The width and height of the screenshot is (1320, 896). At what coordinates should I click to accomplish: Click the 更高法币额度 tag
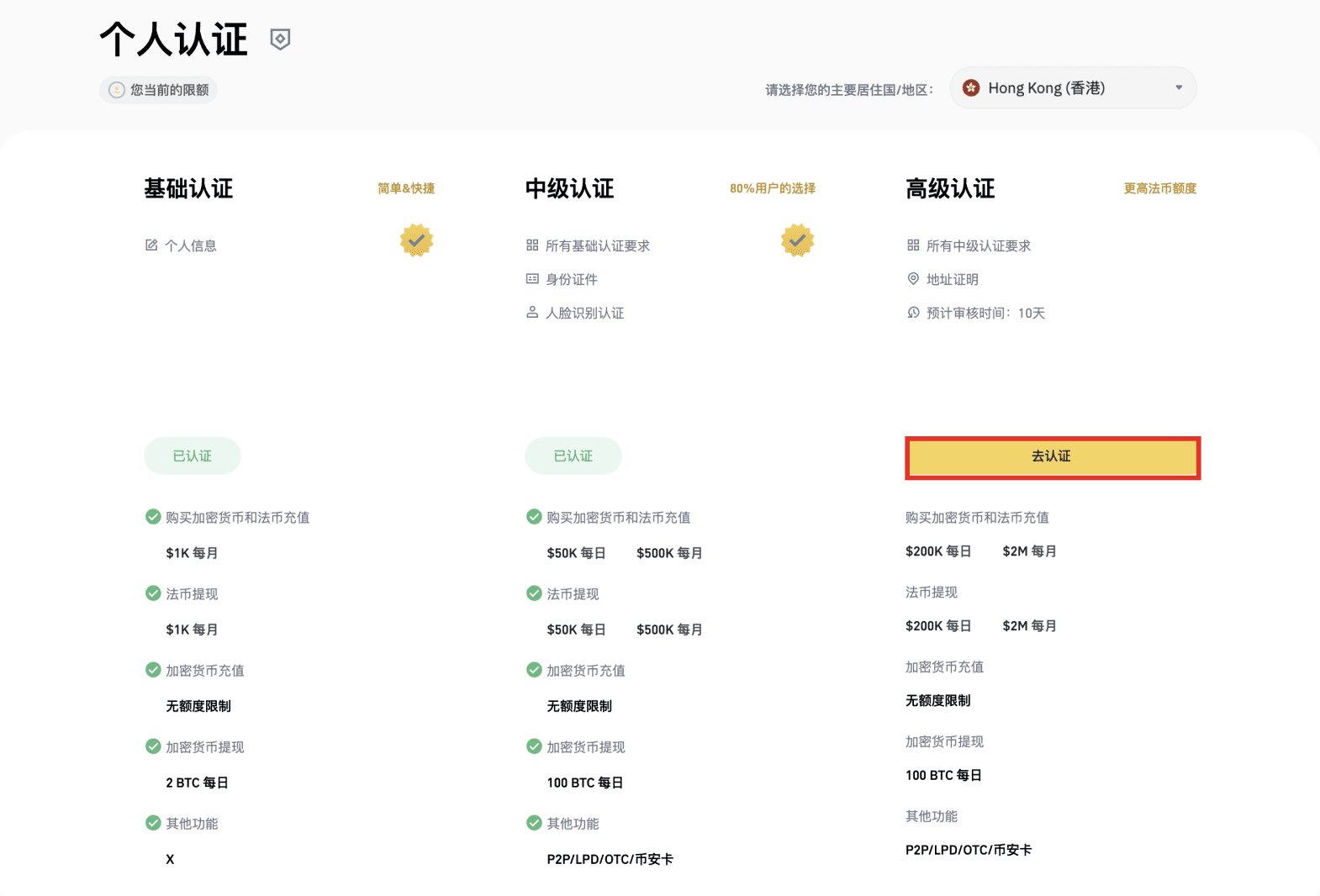coord(1160,188)
